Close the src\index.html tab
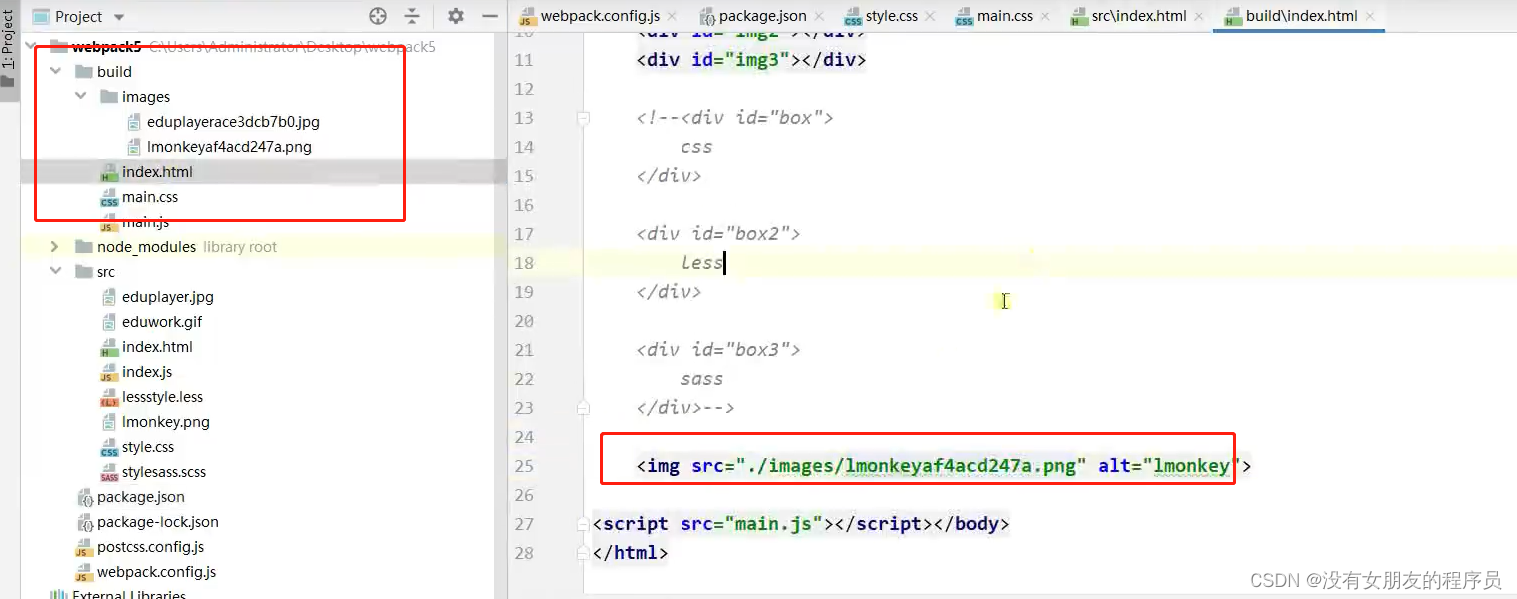 pos(1199,17)
